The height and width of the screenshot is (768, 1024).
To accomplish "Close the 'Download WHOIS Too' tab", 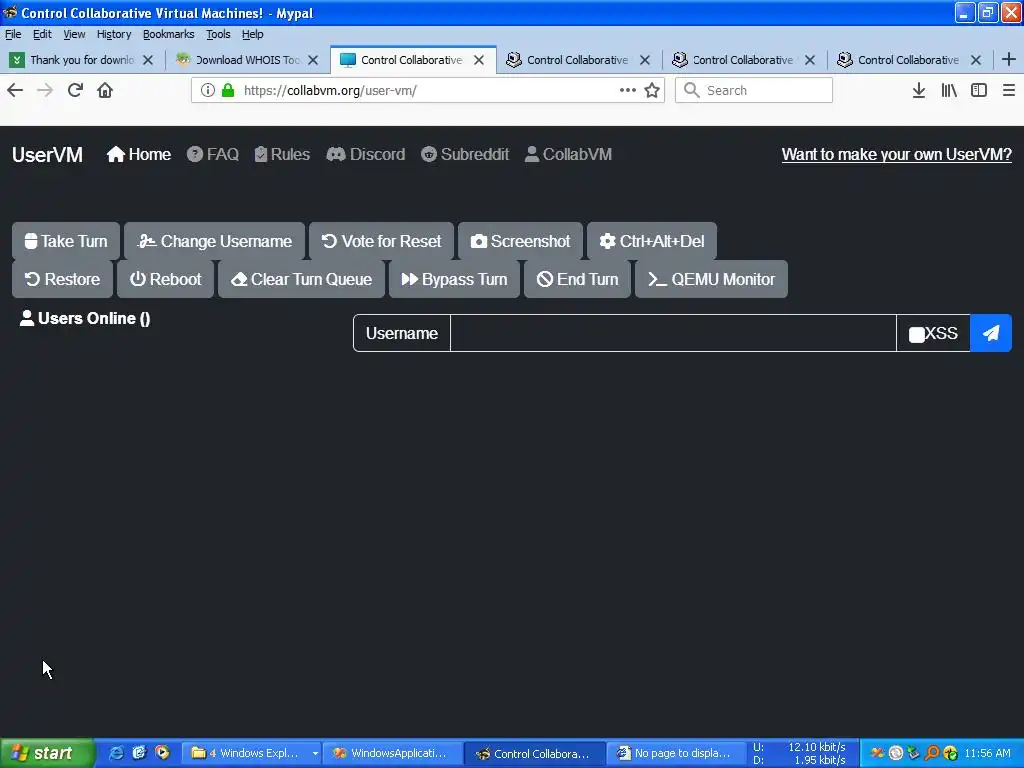I will point(313,60).
